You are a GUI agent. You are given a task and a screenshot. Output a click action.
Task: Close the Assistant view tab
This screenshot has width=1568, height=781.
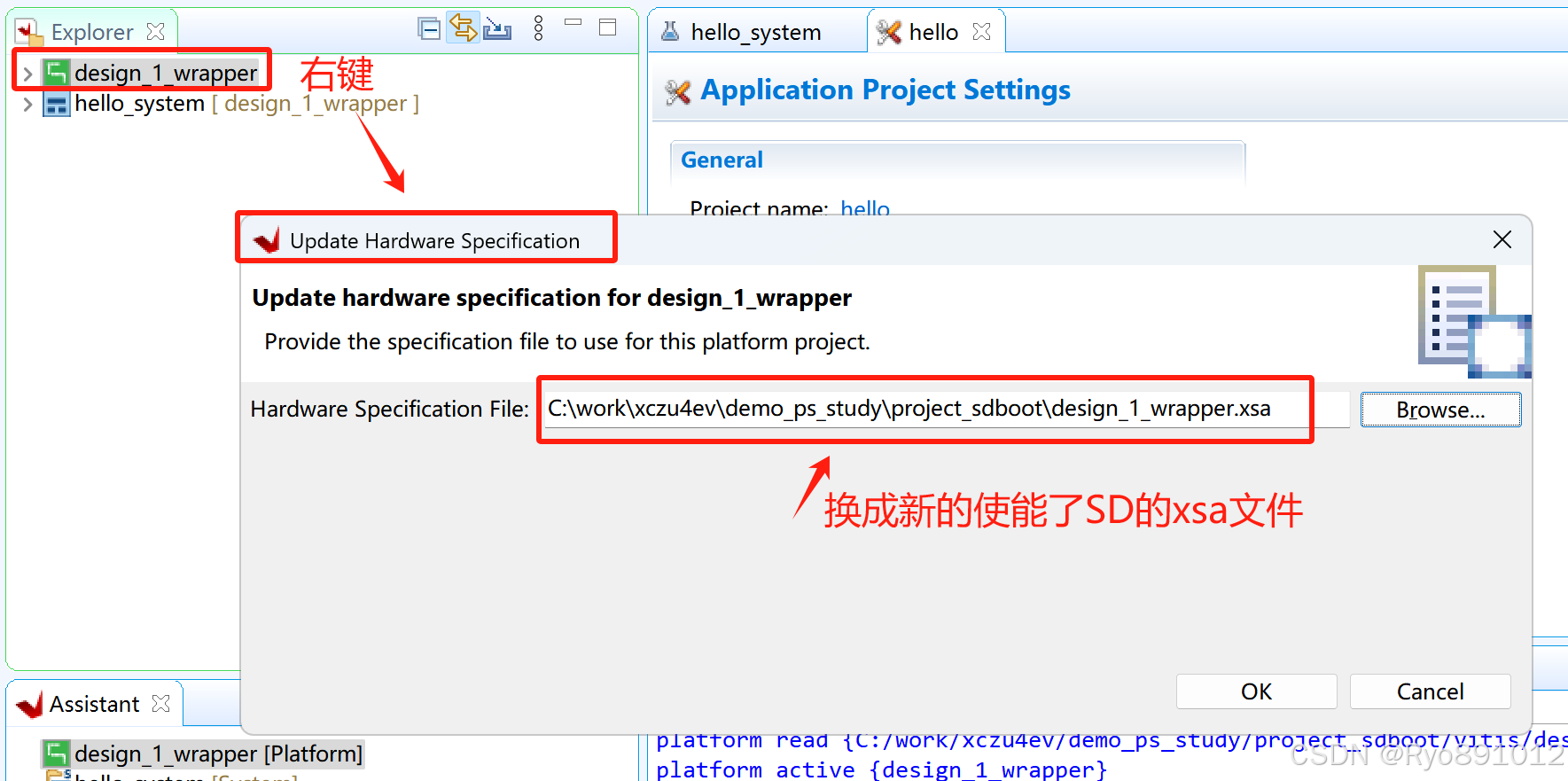click(160, 704)
